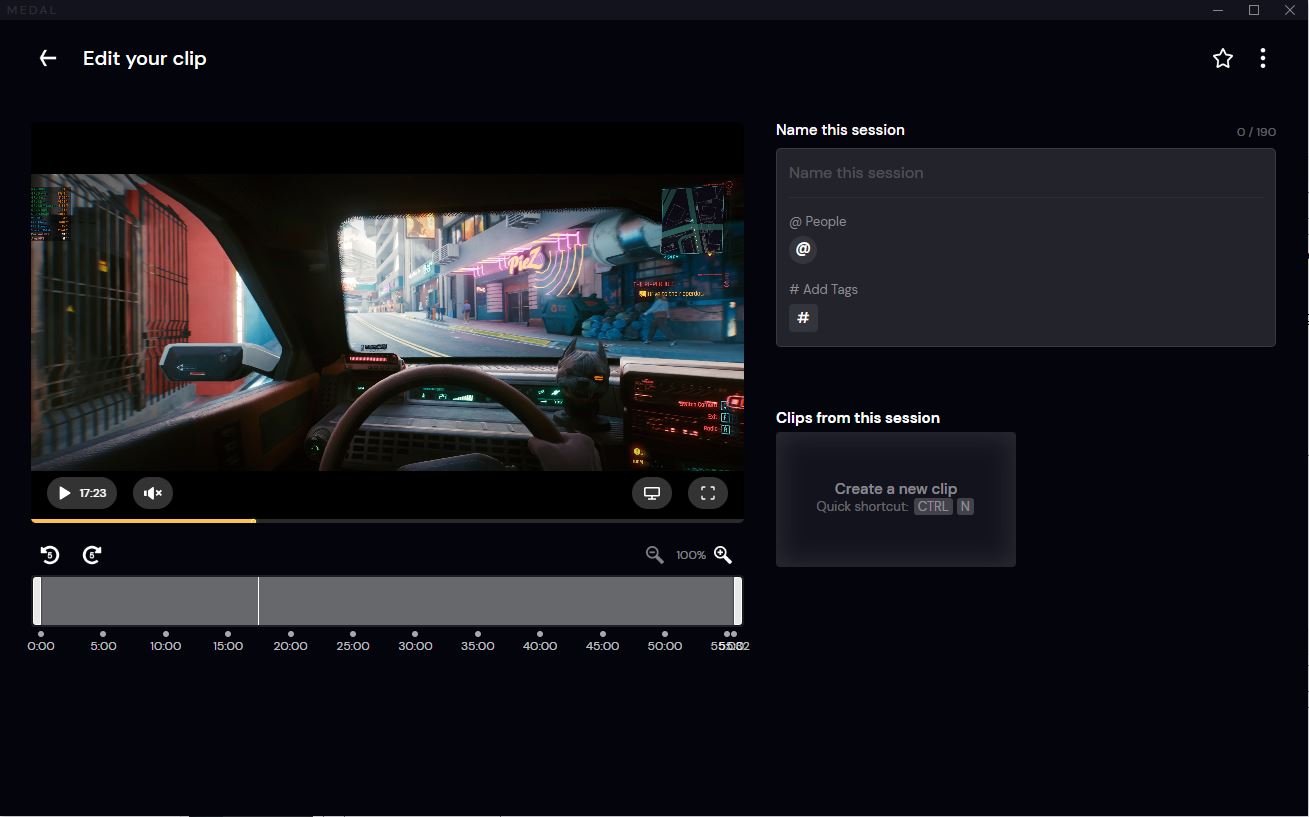Click the orange video progress bar
The height and width of the screenshot is (817, 1309).
tap(144, 521)
